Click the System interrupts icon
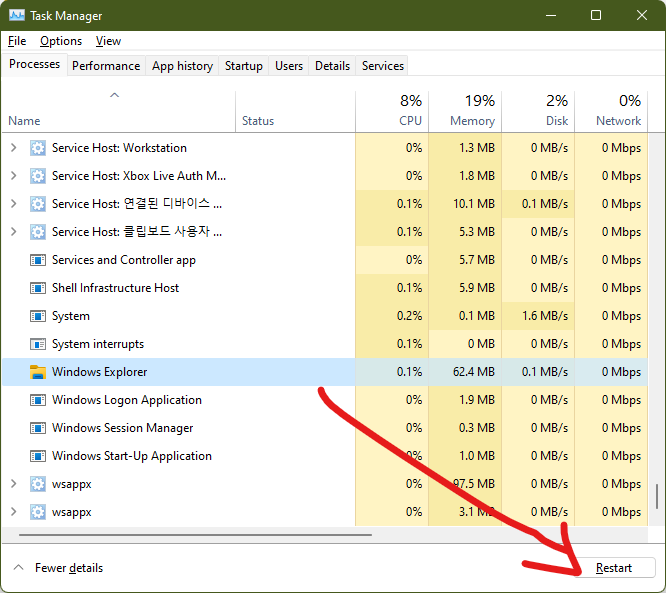The image size is (666, 593). point(38,344)
